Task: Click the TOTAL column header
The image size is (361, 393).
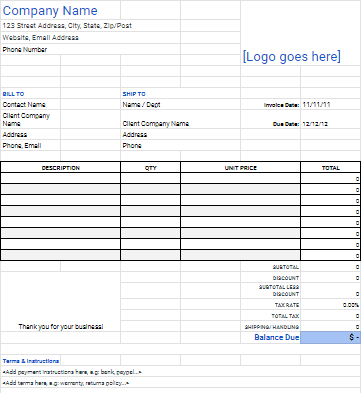Action: (x=331, y=168)
